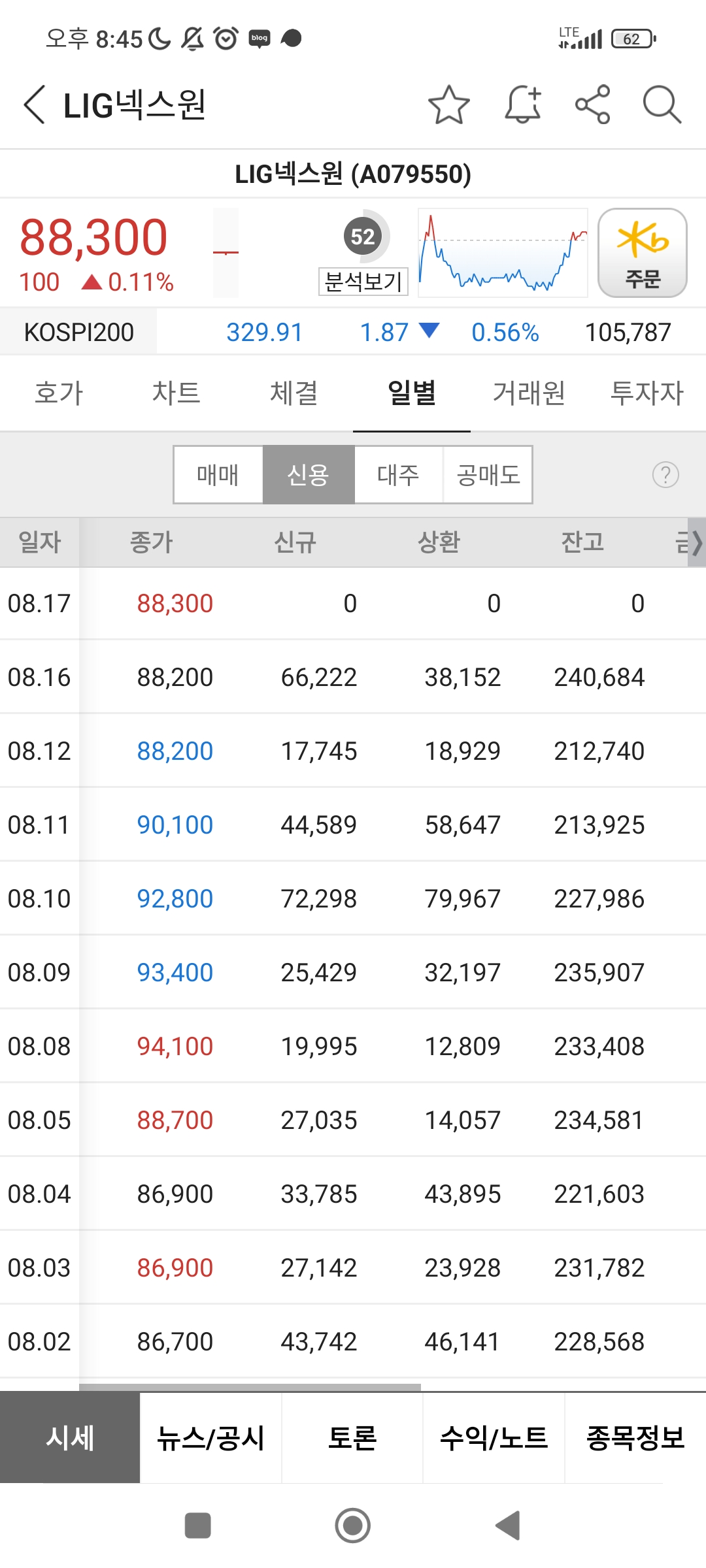Add stock to favorites with star icon

(449, 105)
